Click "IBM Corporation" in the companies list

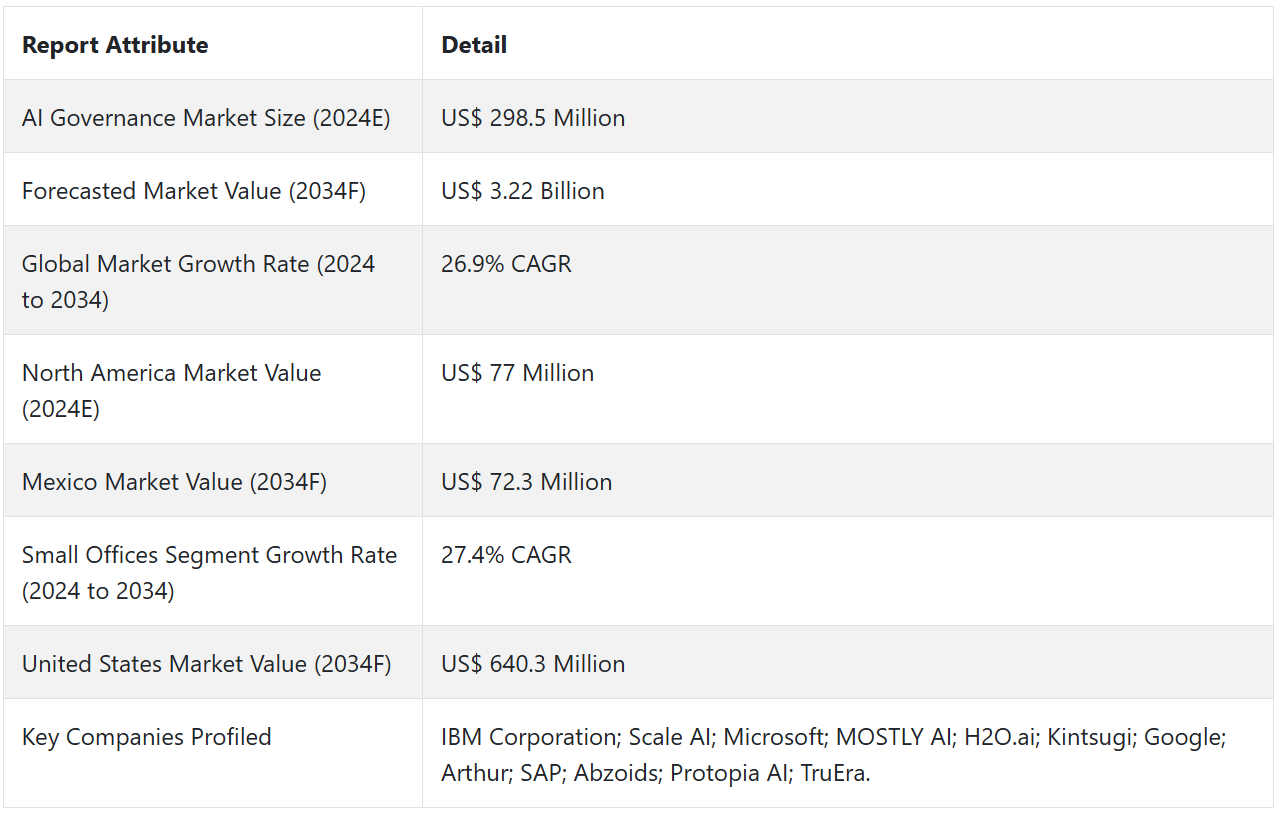pos(529,737)
